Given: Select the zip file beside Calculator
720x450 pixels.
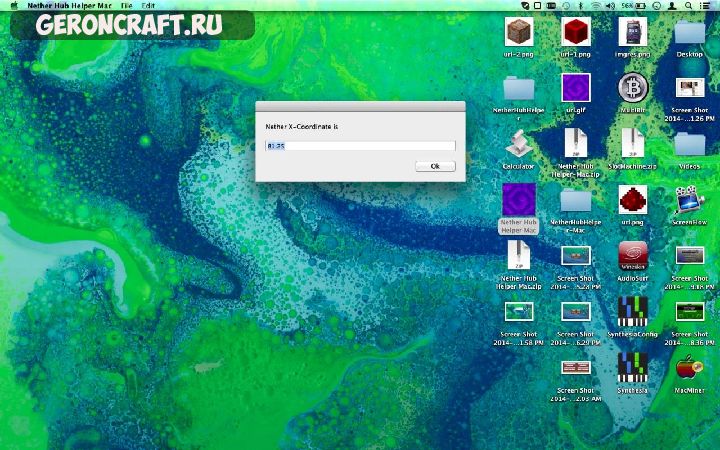Looking at the screenshot, I should 576,144.
